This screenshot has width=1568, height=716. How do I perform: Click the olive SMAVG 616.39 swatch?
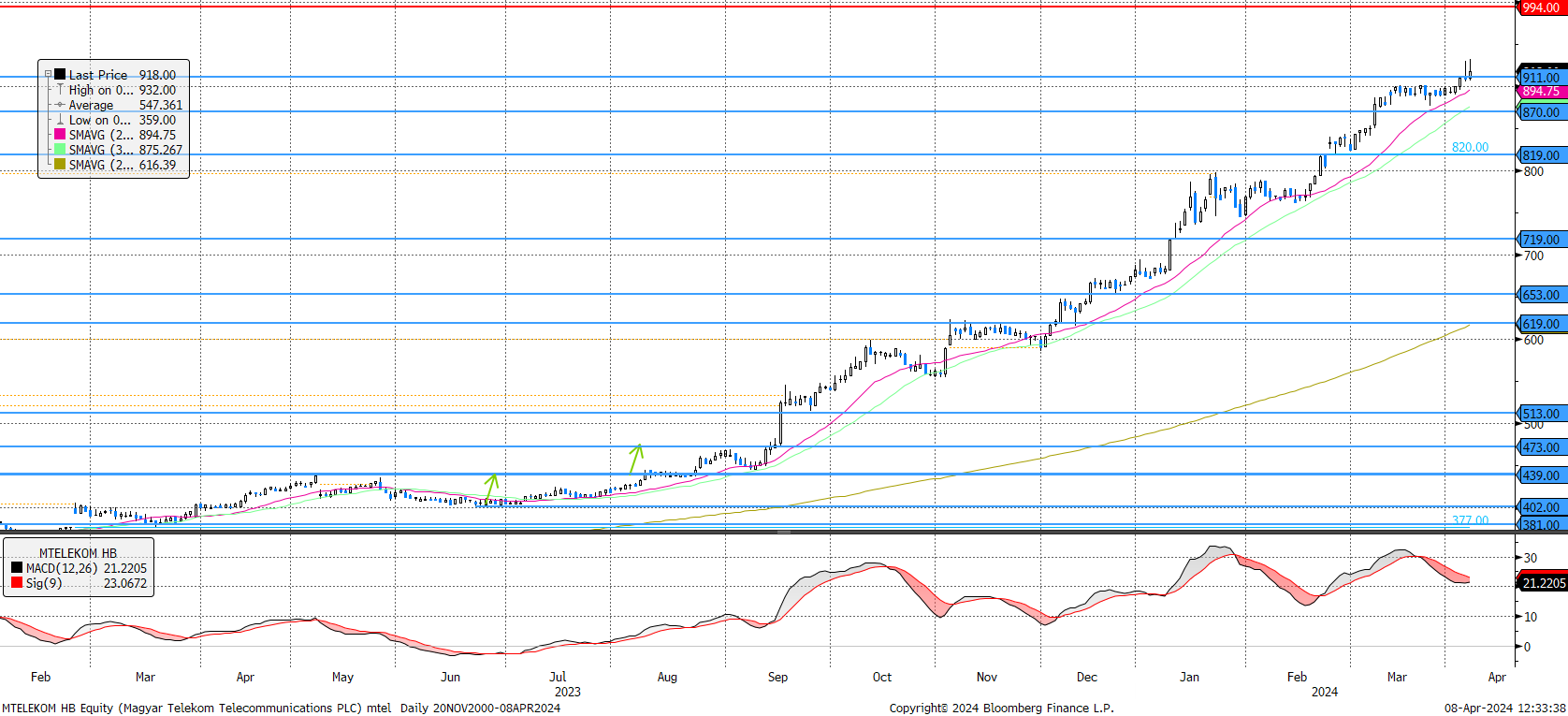pos(60,165)
